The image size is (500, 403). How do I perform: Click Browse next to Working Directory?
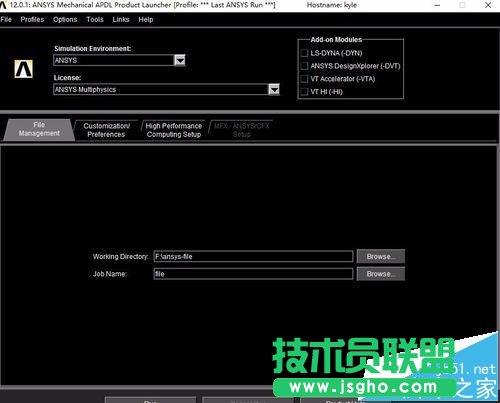pos(381,256)
